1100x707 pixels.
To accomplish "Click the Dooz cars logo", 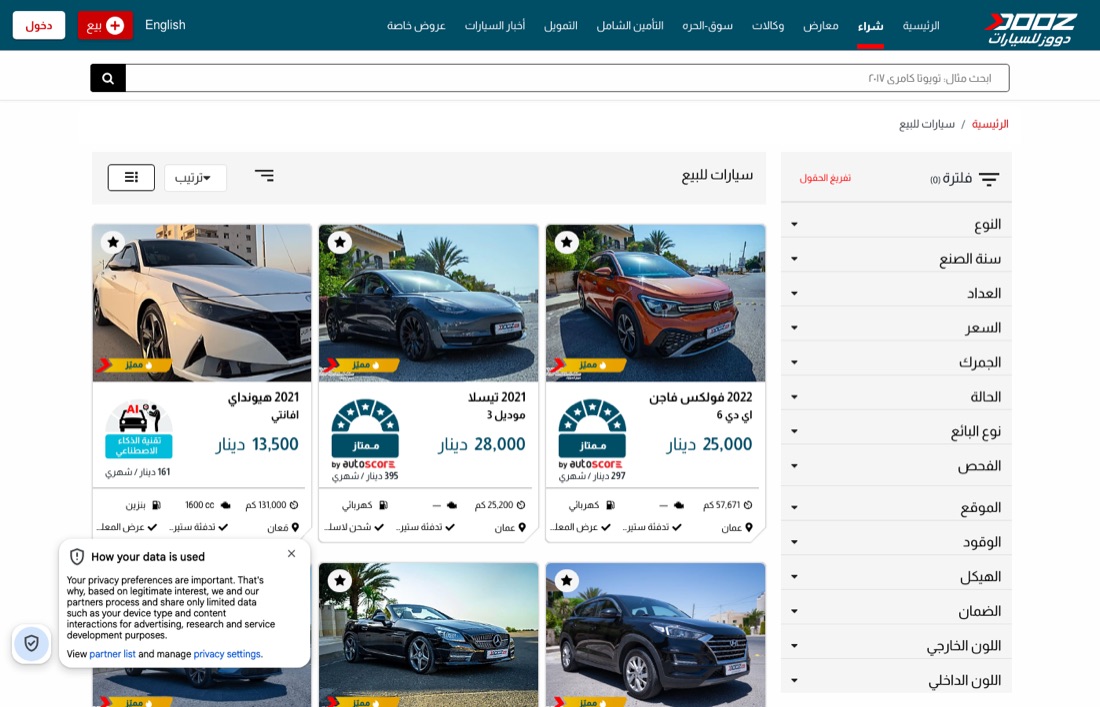I will 1031,29.
